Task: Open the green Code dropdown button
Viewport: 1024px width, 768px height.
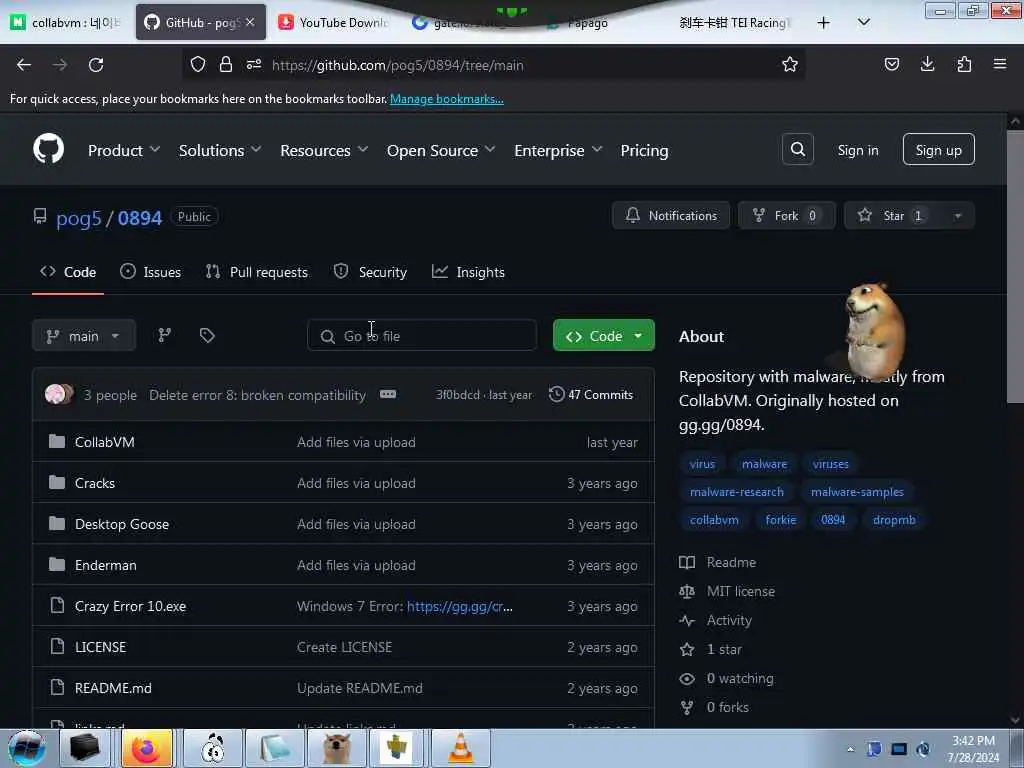Action: [x=603, y=336]
